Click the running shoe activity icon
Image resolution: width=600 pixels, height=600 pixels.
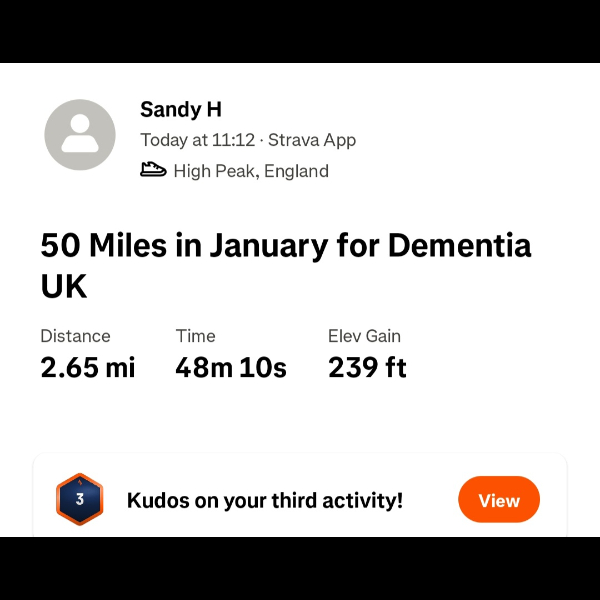click(153, 171)
